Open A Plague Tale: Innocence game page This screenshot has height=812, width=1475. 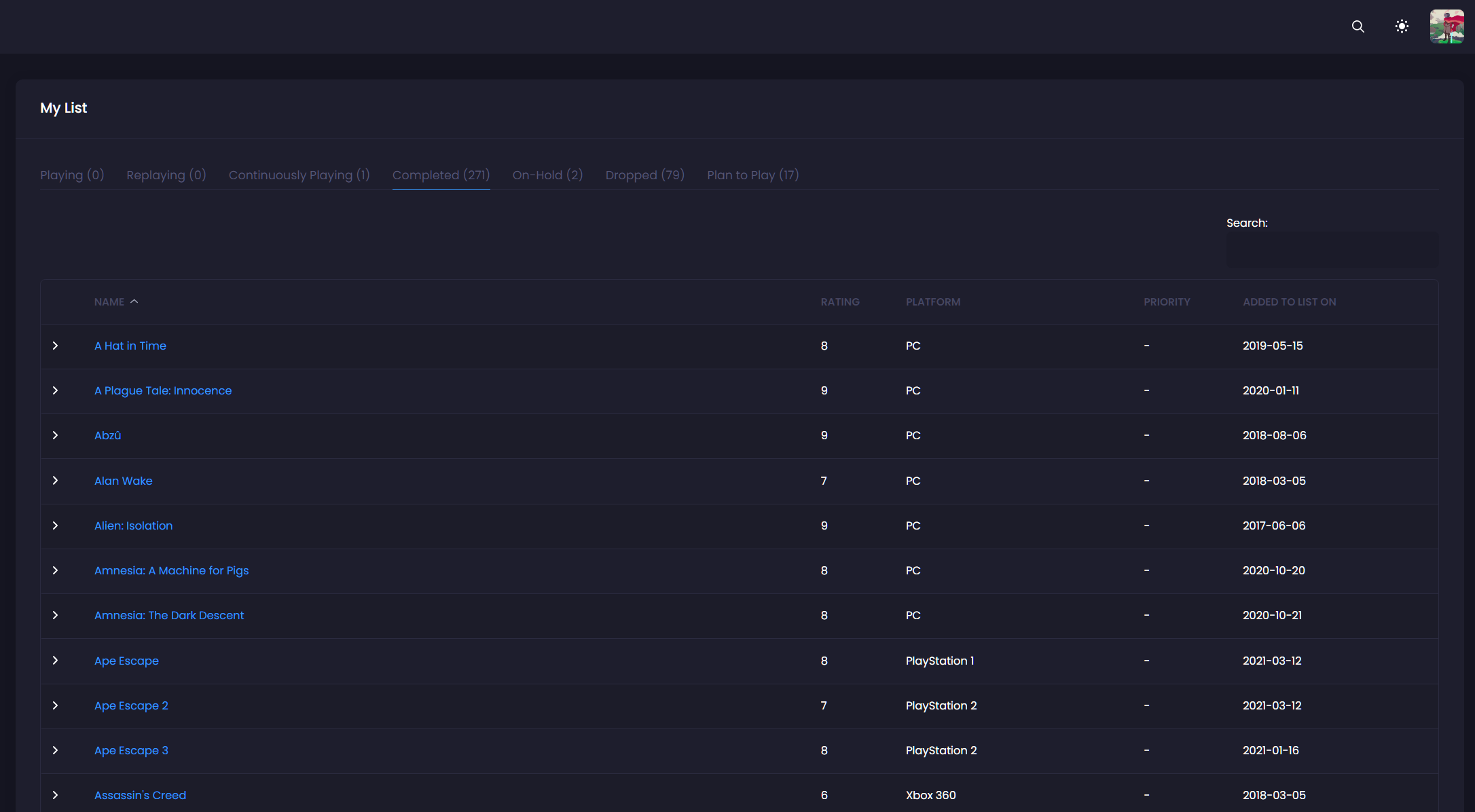coord(163,390)
